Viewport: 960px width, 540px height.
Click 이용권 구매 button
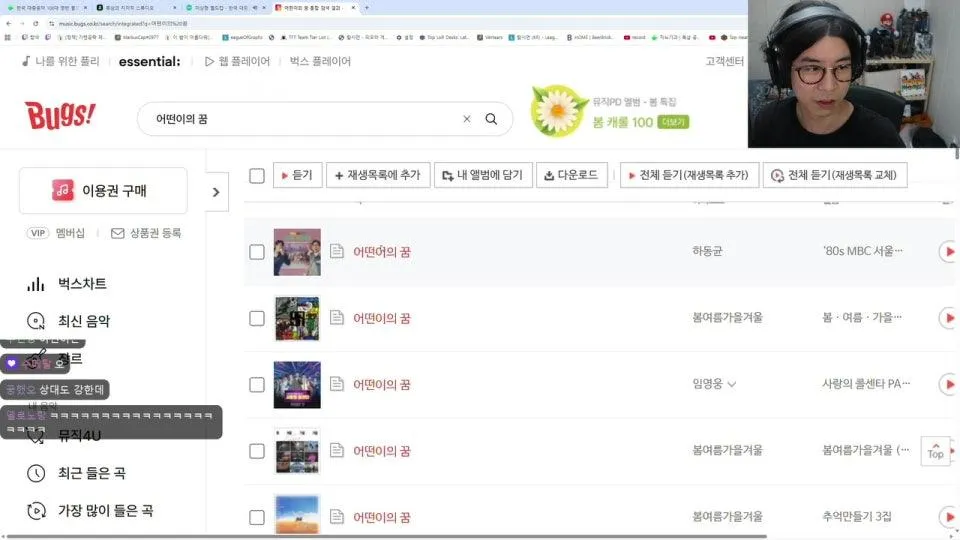(x=103, y=190)
